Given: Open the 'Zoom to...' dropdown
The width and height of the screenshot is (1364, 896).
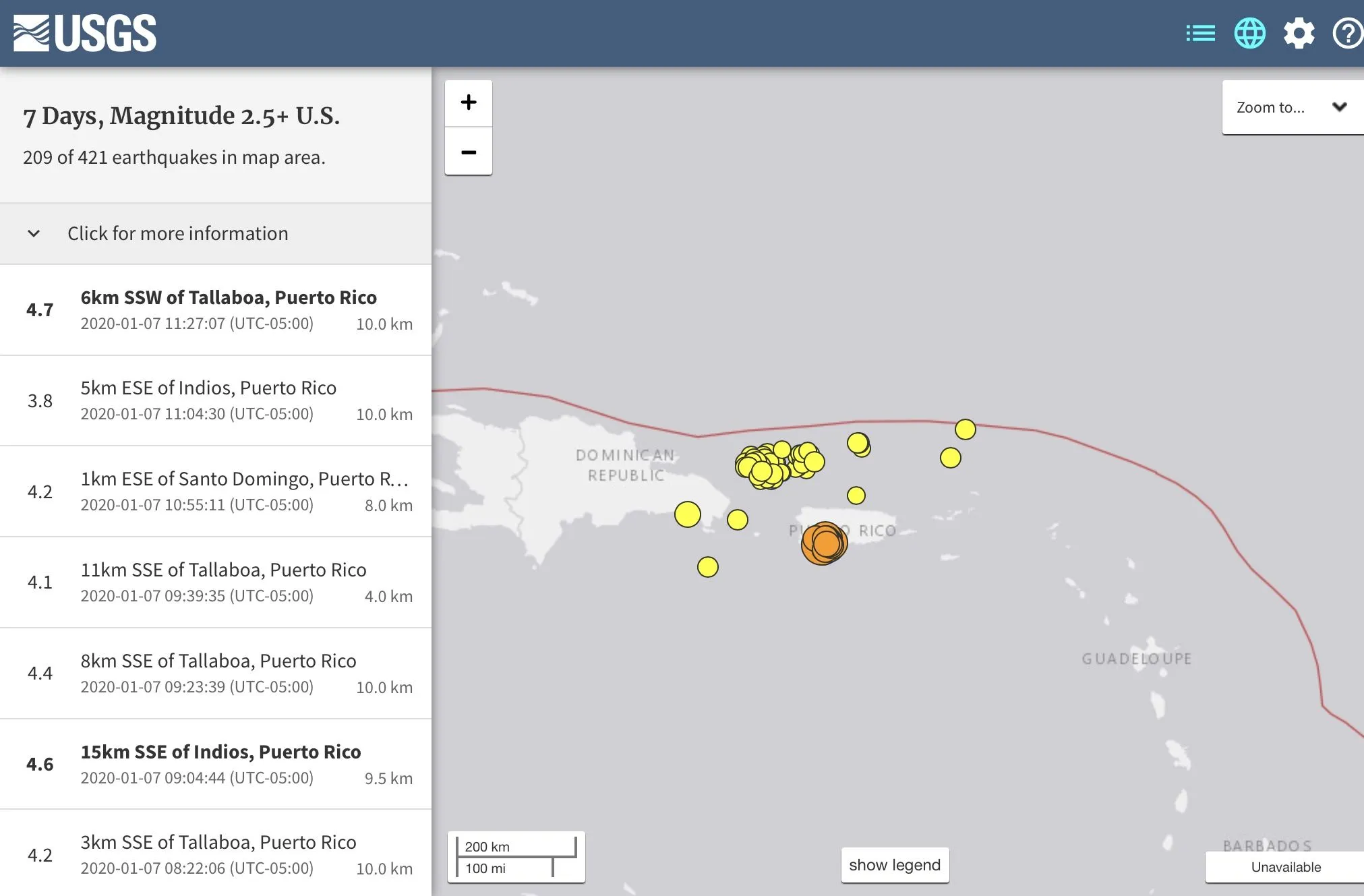Looking at the screenshot, I should (1291, 107).
